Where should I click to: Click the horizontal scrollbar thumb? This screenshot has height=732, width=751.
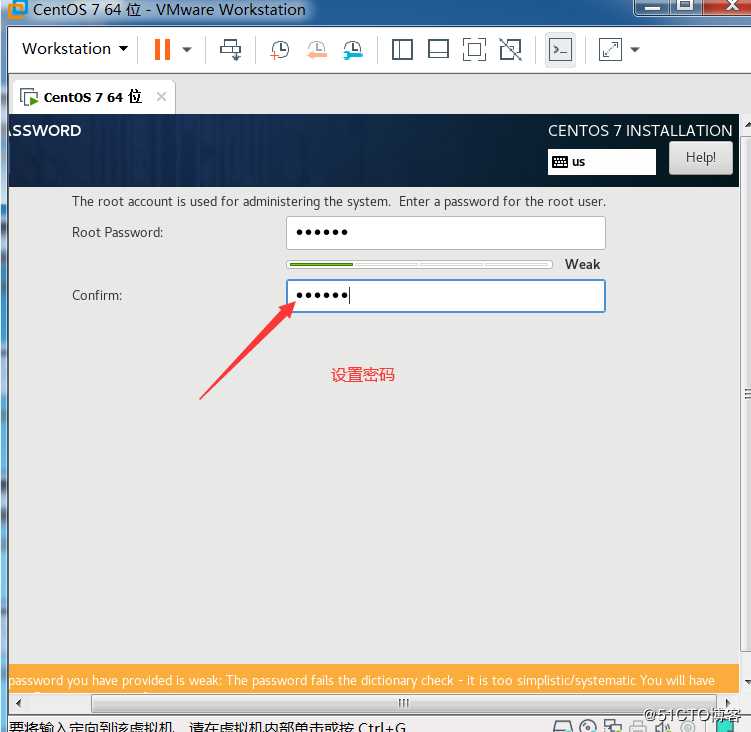[x=403, y=703]
